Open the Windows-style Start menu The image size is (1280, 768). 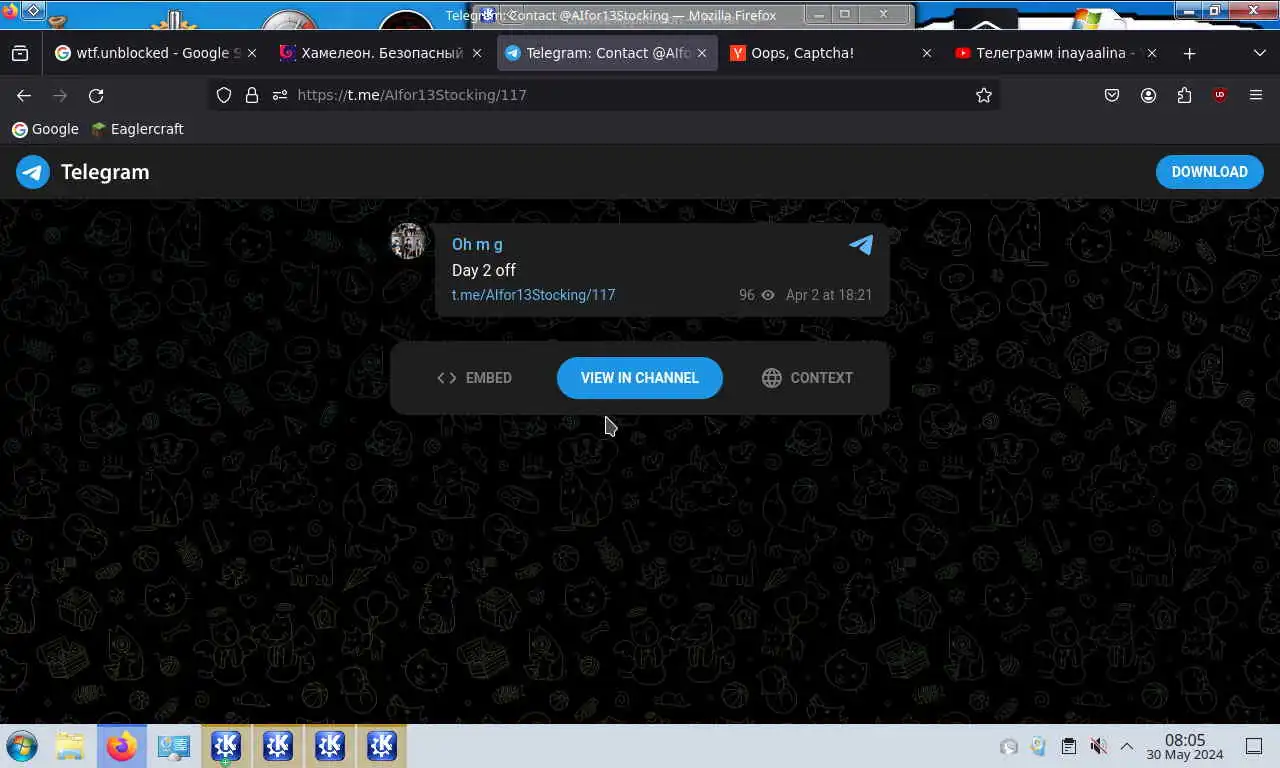point(22,746)
